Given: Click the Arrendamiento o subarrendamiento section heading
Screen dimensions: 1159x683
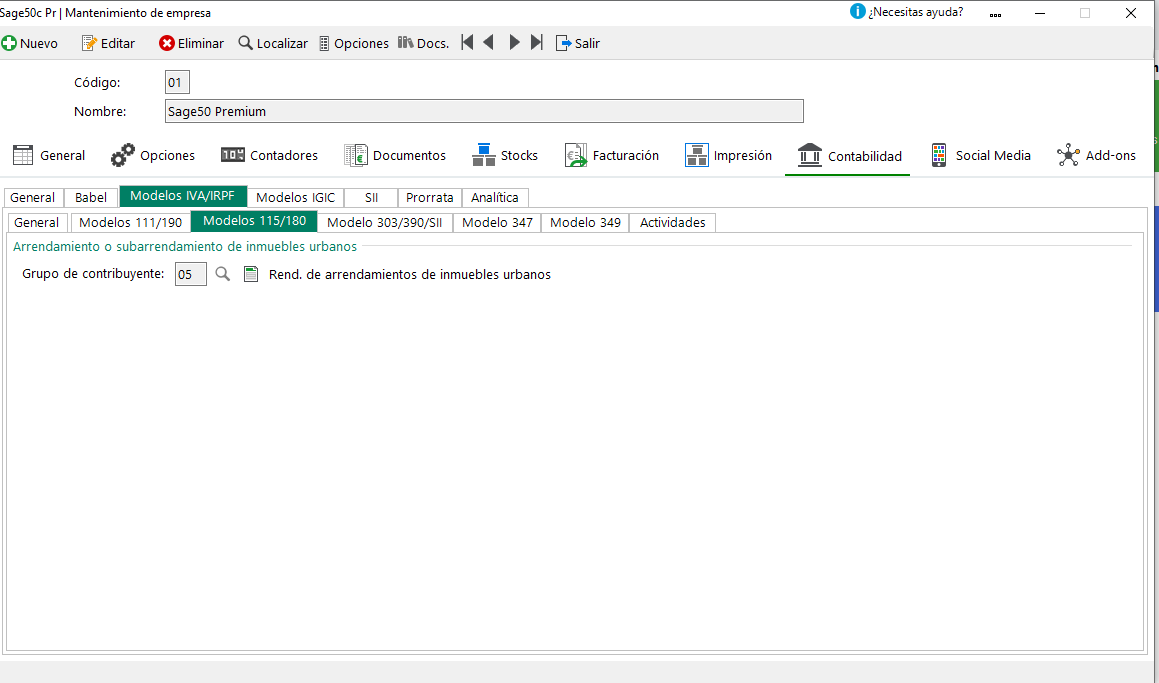Looking at the screenshot, I should [185, 246].
